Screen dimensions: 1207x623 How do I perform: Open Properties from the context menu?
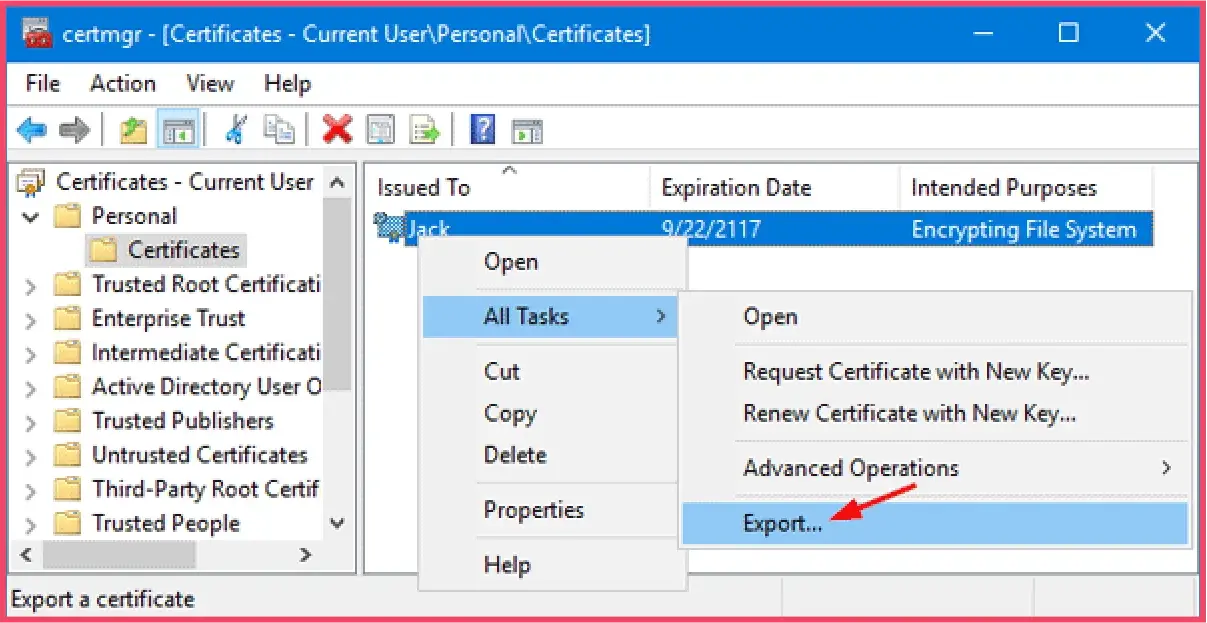tap(533, 510)
